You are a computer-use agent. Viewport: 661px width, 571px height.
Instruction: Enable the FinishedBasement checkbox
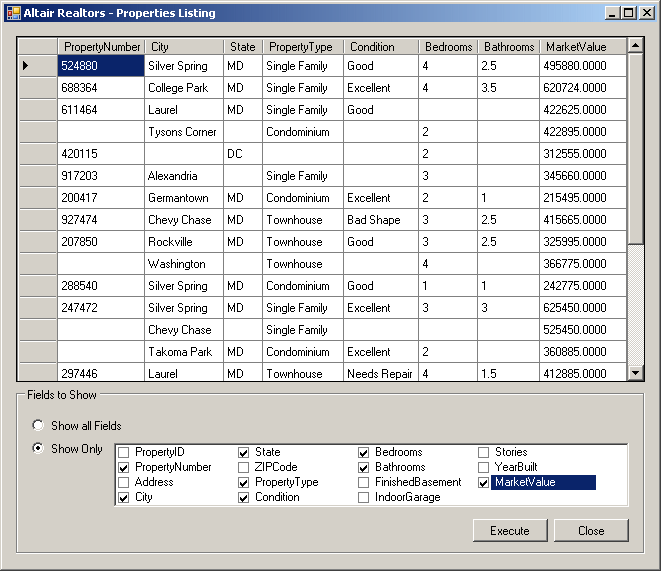click(x=363, y=483)
